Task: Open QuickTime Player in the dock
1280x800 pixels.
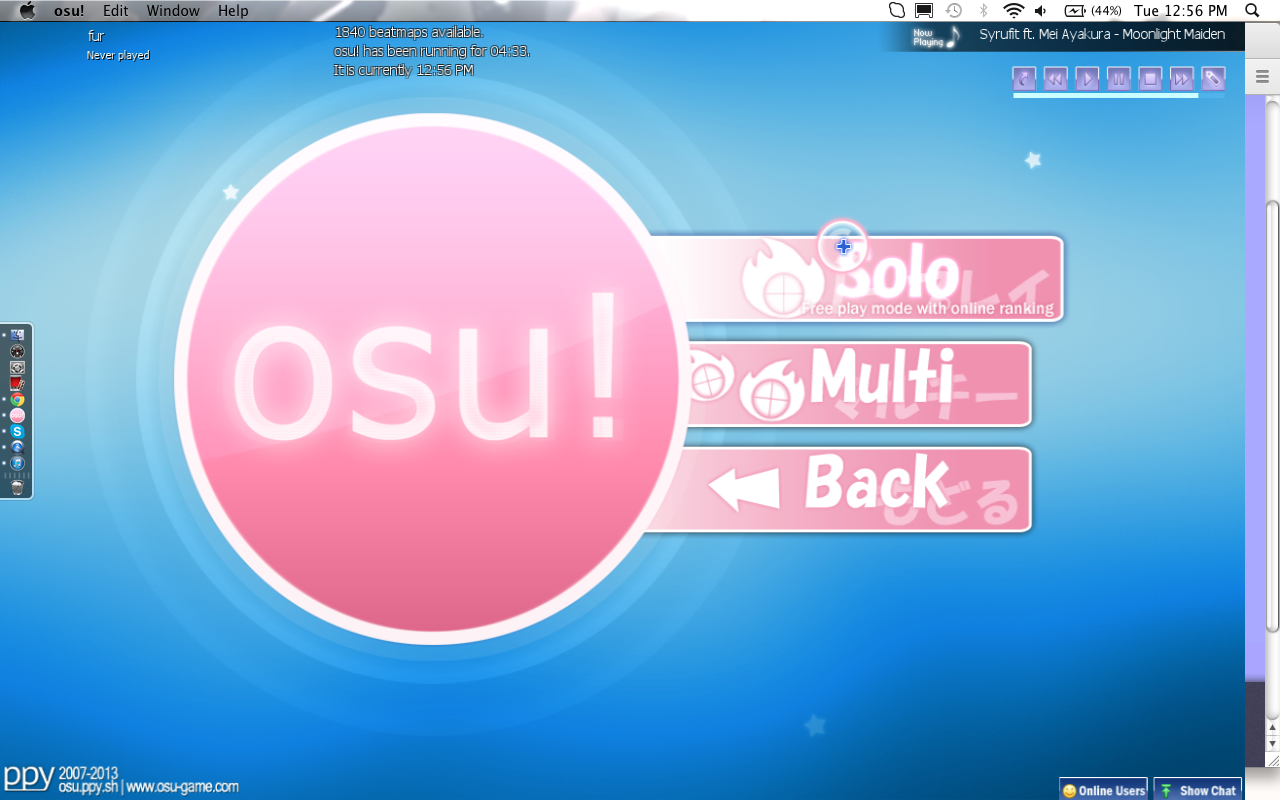Action: [17, 447]
